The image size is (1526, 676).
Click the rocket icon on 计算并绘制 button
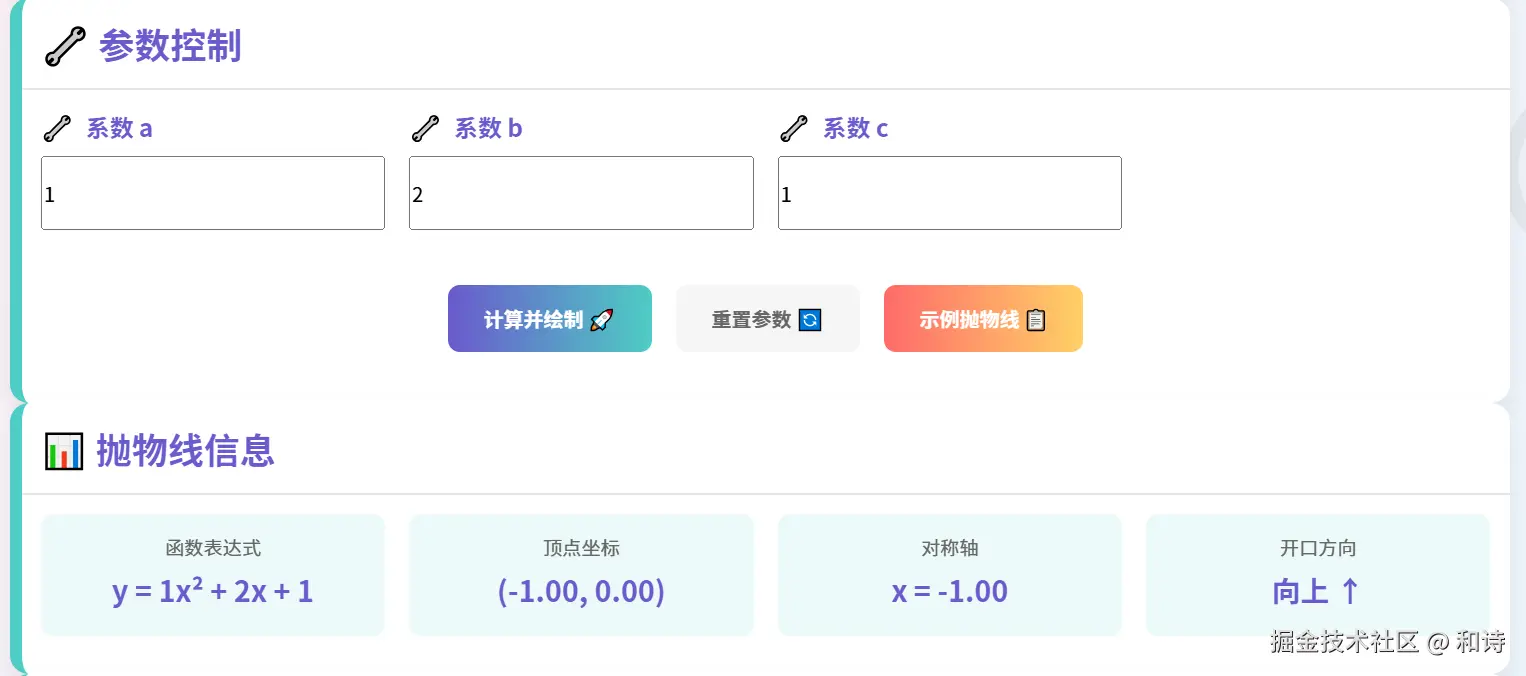tap(601, 320)
